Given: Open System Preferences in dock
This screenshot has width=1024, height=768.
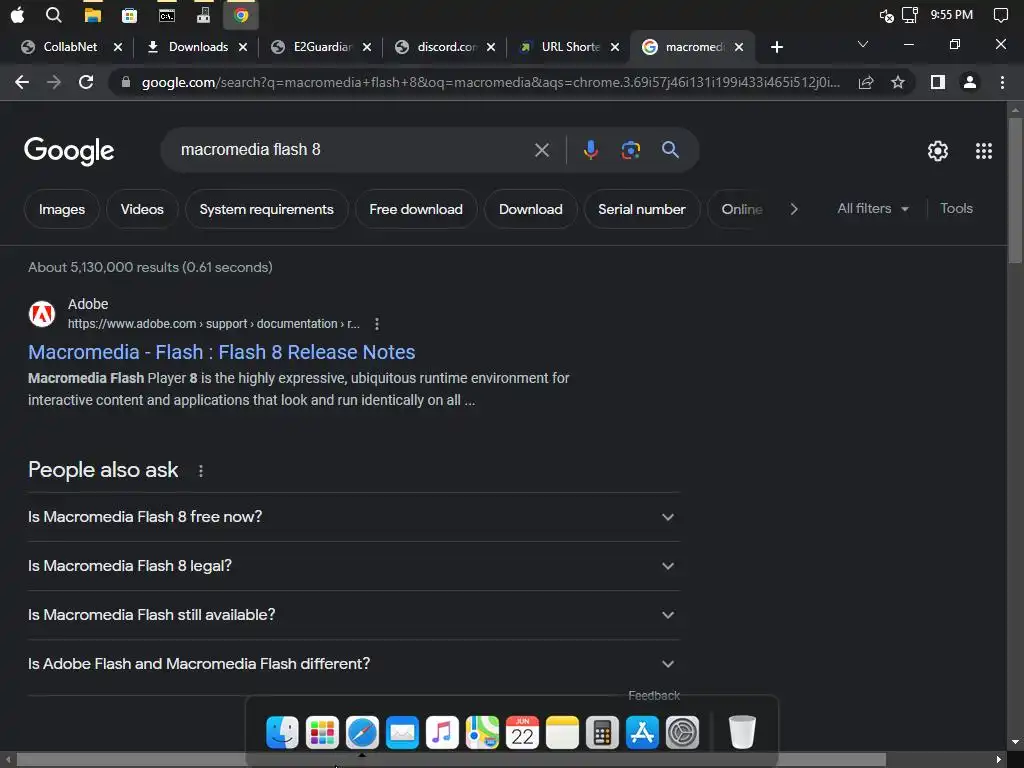Looking at the screenshot, I should pyautogui.click(x=682, y=732).
